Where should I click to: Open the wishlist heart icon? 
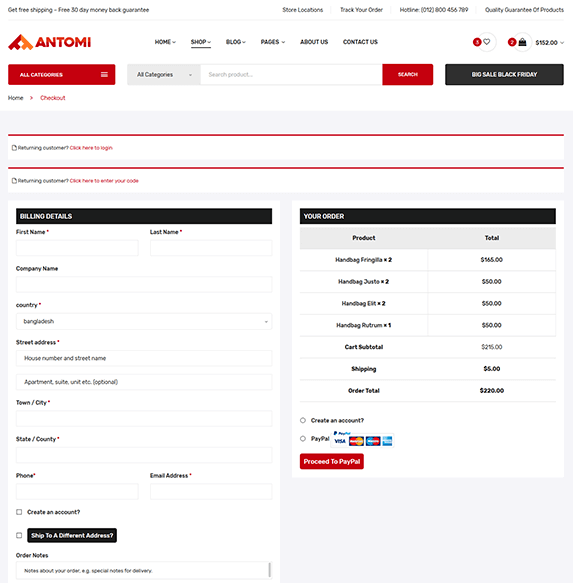point(486,42)
